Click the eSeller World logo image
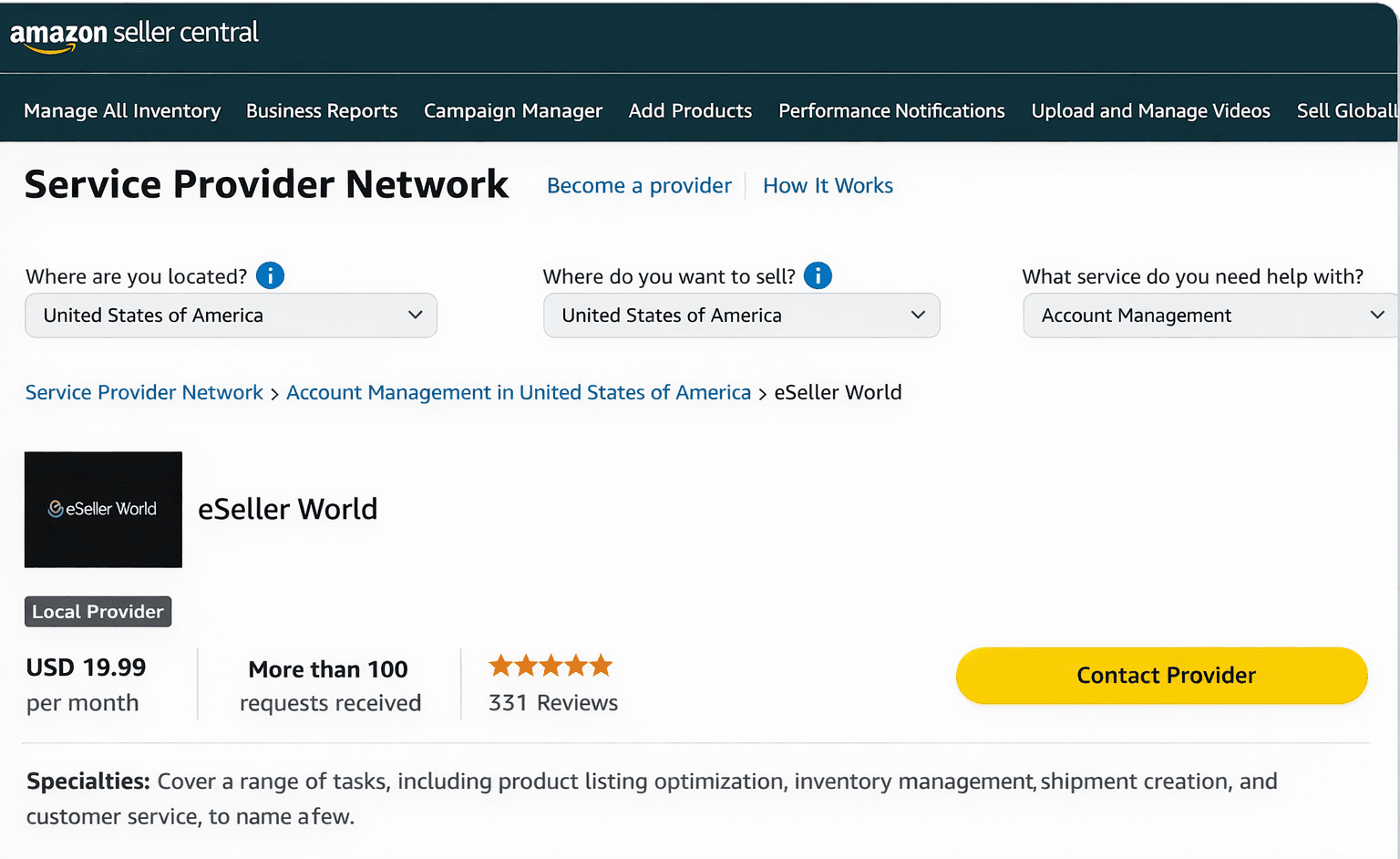 102,509
